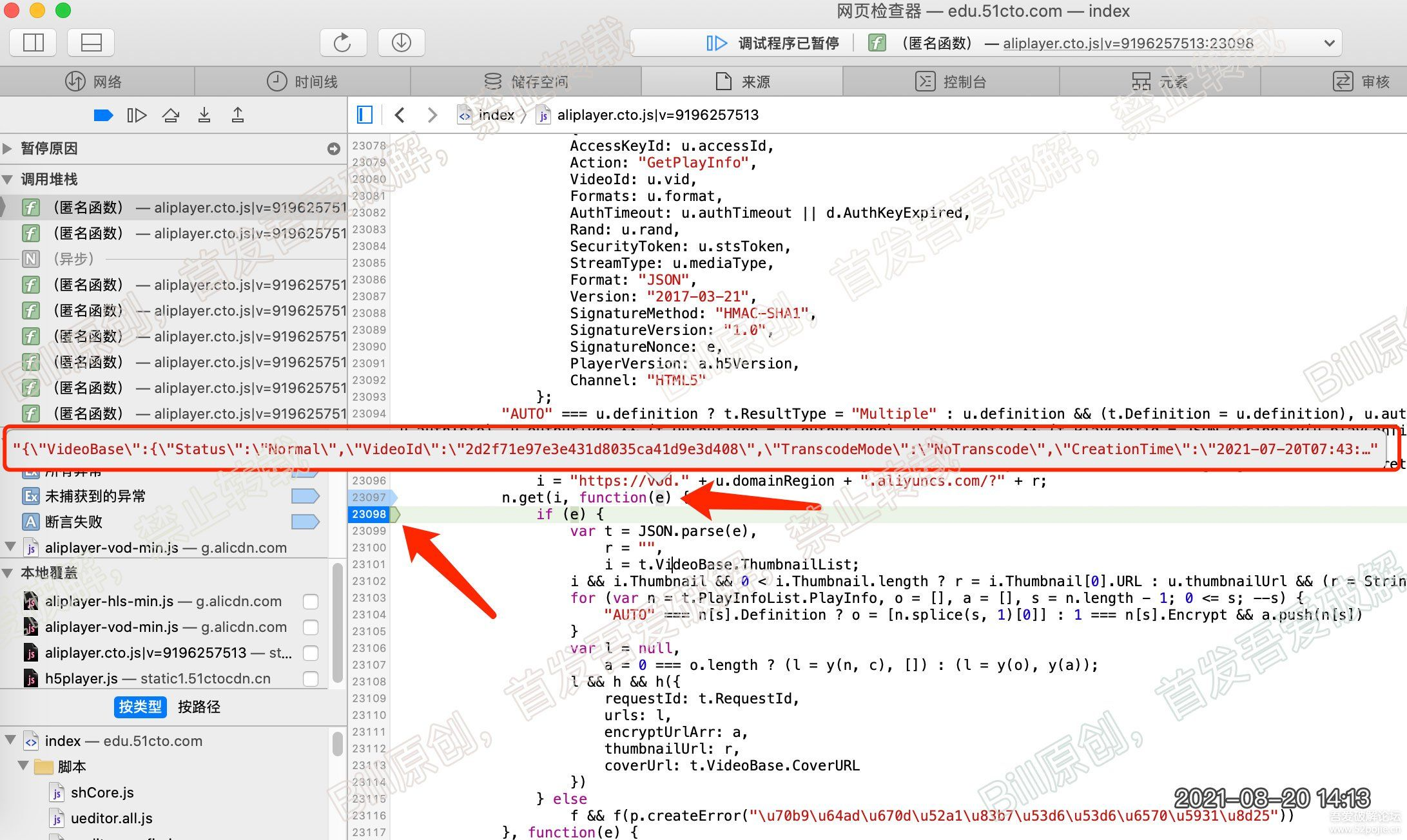Click the aliplayer.cto.js:23098 link in status bar
The image size is (1407, 840).
coord(1129,43)
